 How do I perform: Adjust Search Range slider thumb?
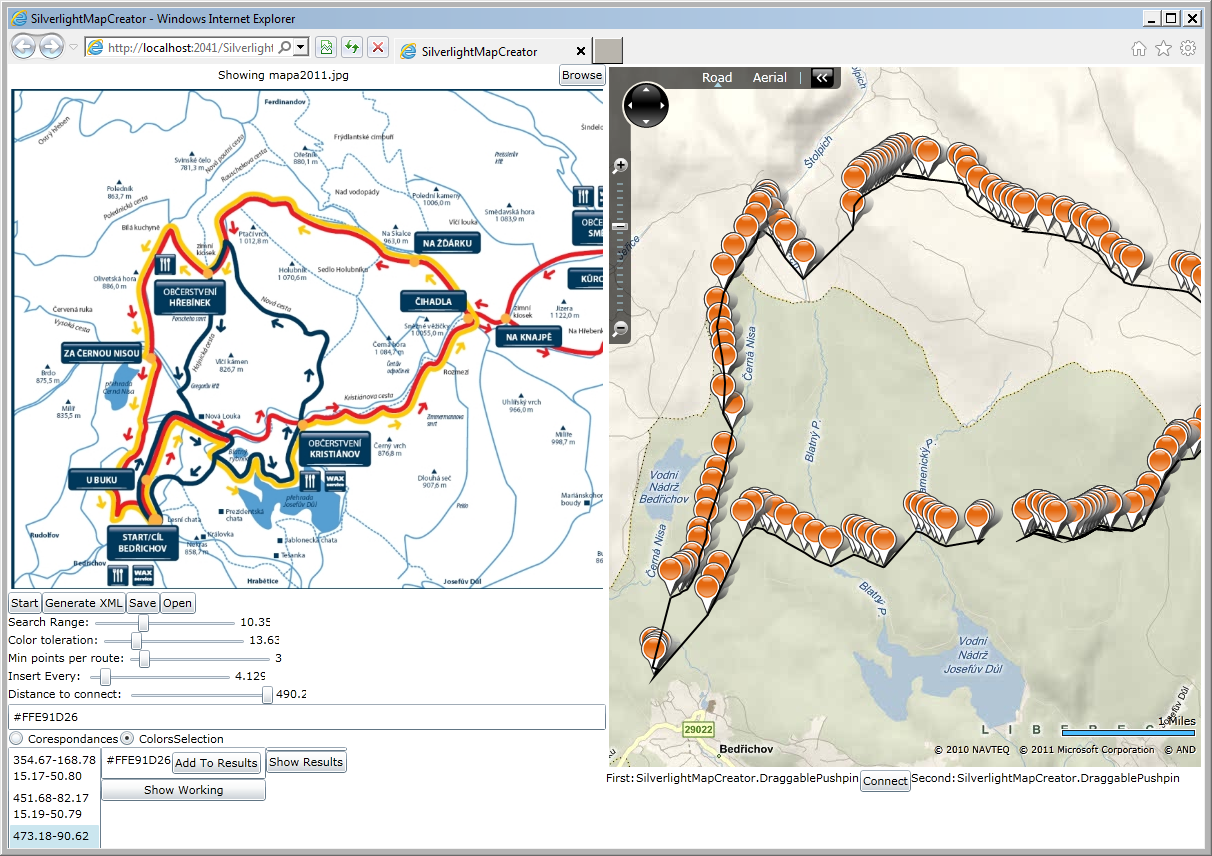[x=143, y=622]
